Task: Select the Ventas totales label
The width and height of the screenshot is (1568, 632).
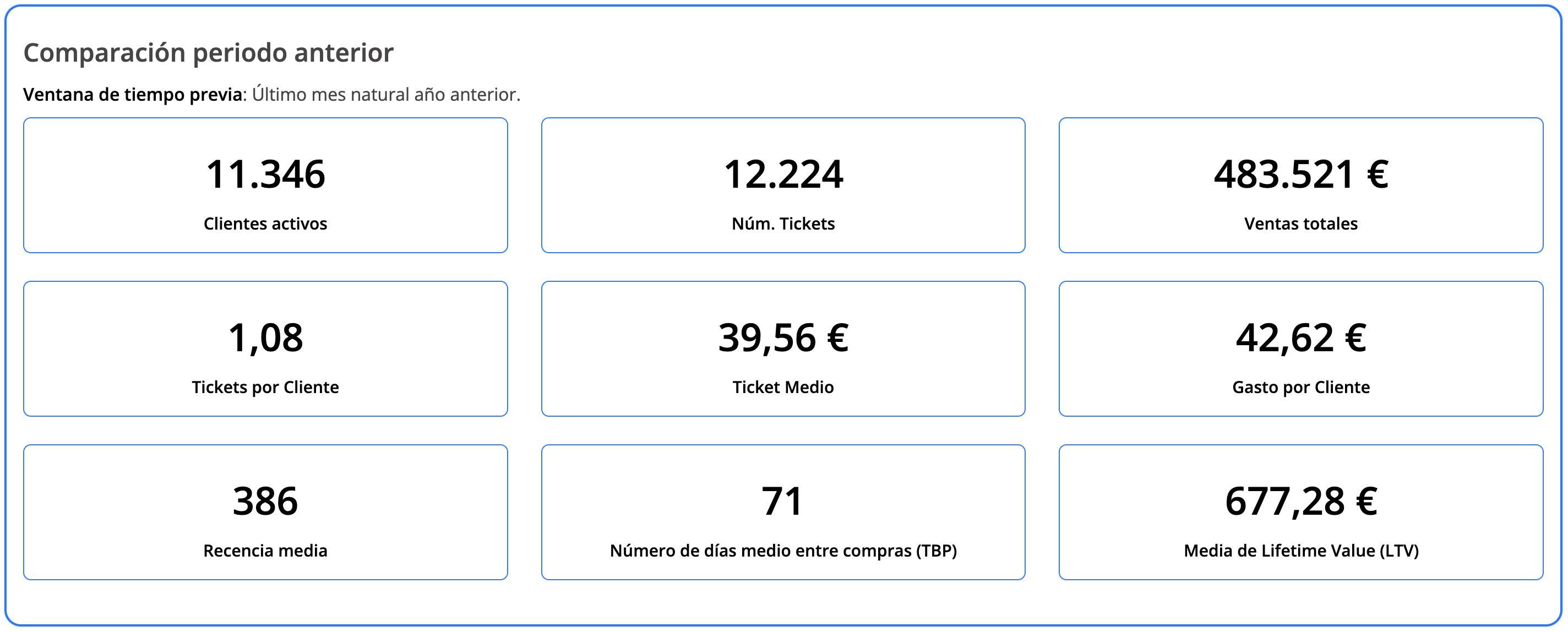Action: 1301,224
